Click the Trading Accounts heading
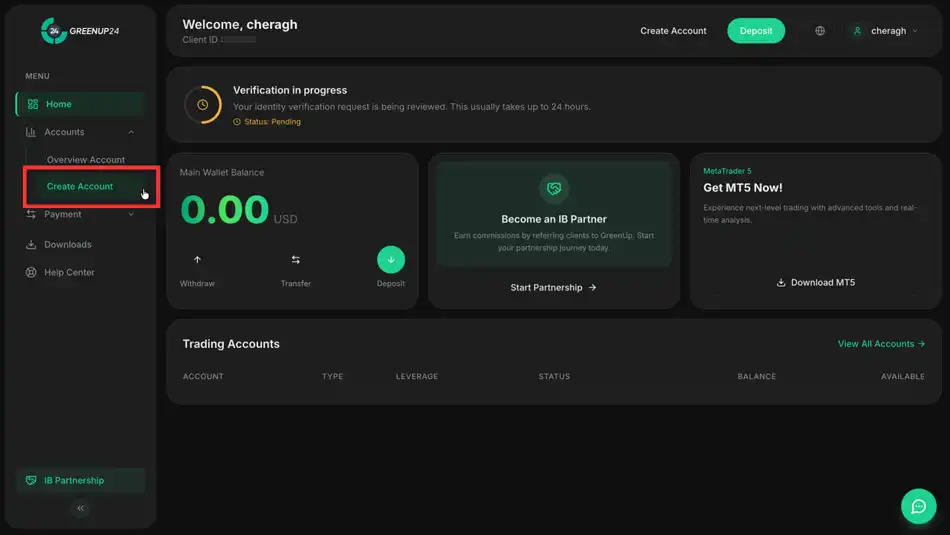This screenshot has width=950, height=535. 231,344
